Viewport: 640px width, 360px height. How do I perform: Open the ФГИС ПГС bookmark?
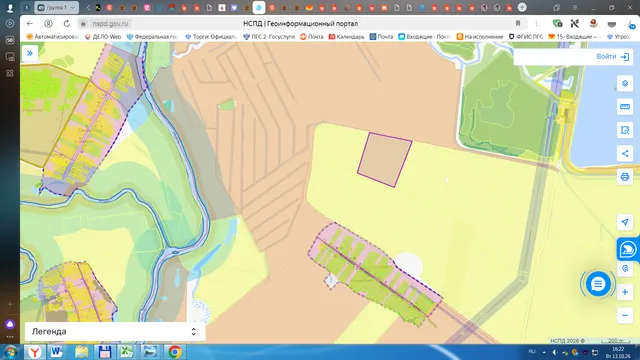click(526, 37)
